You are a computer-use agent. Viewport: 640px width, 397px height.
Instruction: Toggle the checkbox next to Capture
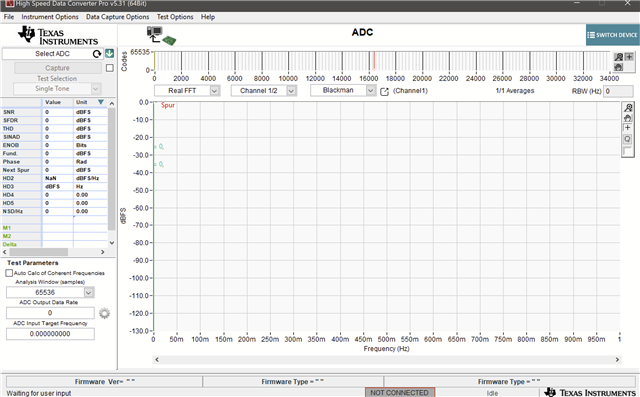[x=109, y=68]
